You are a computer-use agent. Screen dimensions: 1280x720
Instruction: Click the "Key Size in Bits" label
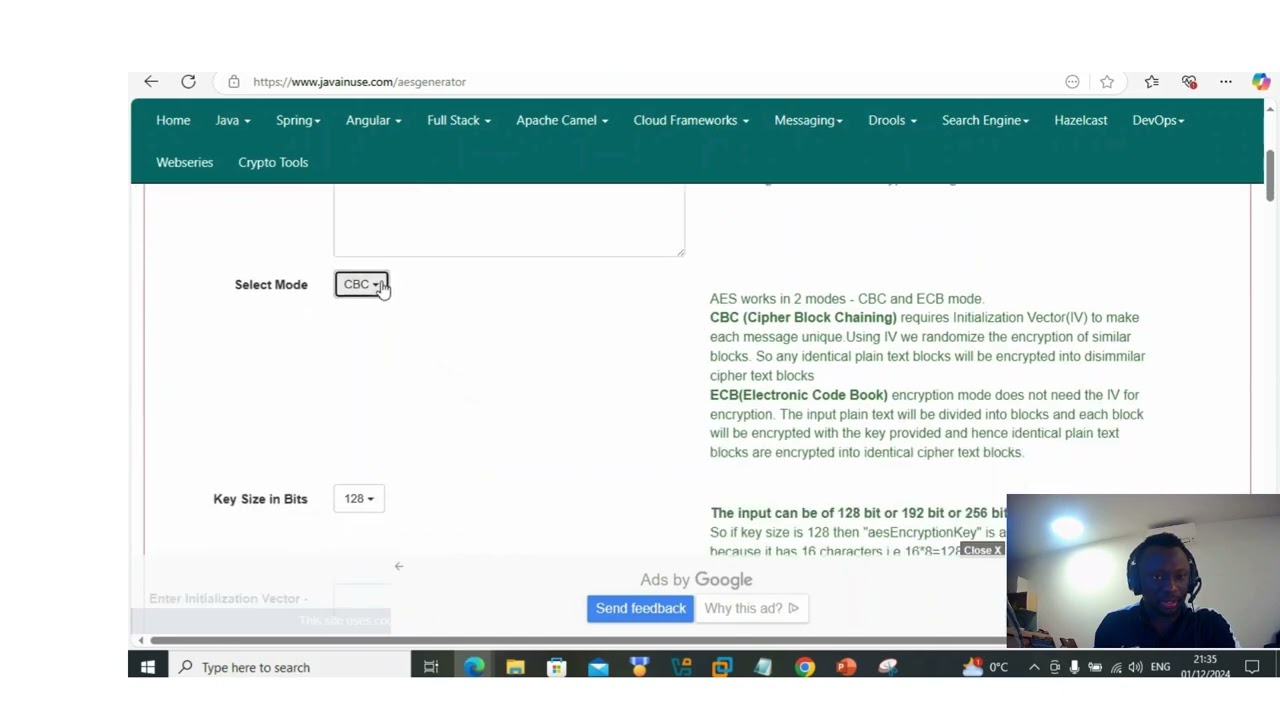tap(260, 499)
